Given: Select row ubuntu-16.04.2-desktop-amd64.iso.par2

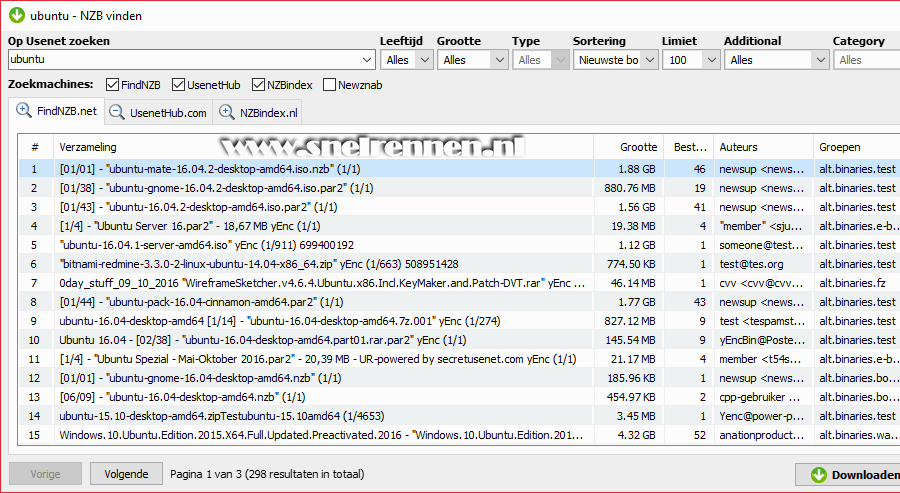Looking at the screenshot, I should pyautogui.click(x=459, y=207).
